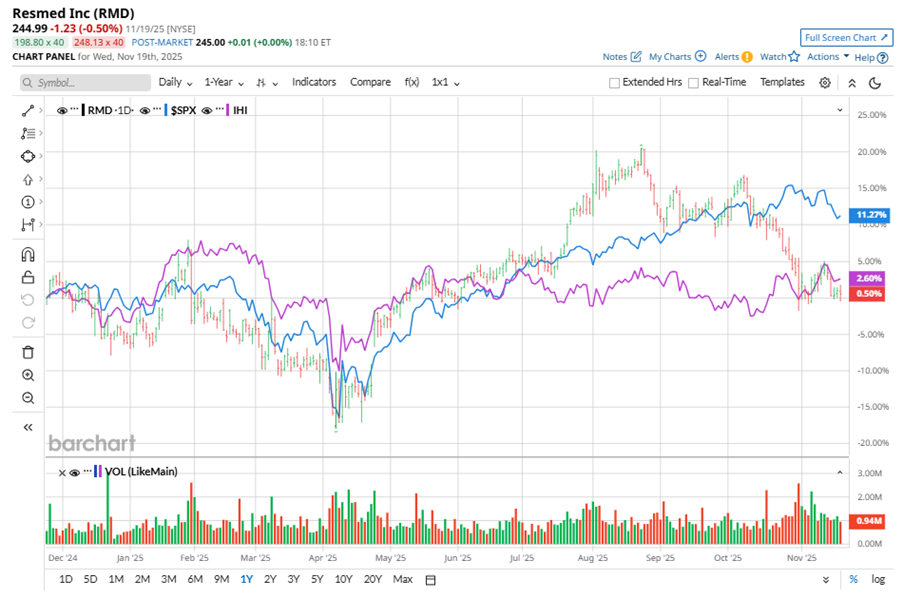
Task: Hide the VOL indicator with the eye icon
Action: (x=74, y=472)
